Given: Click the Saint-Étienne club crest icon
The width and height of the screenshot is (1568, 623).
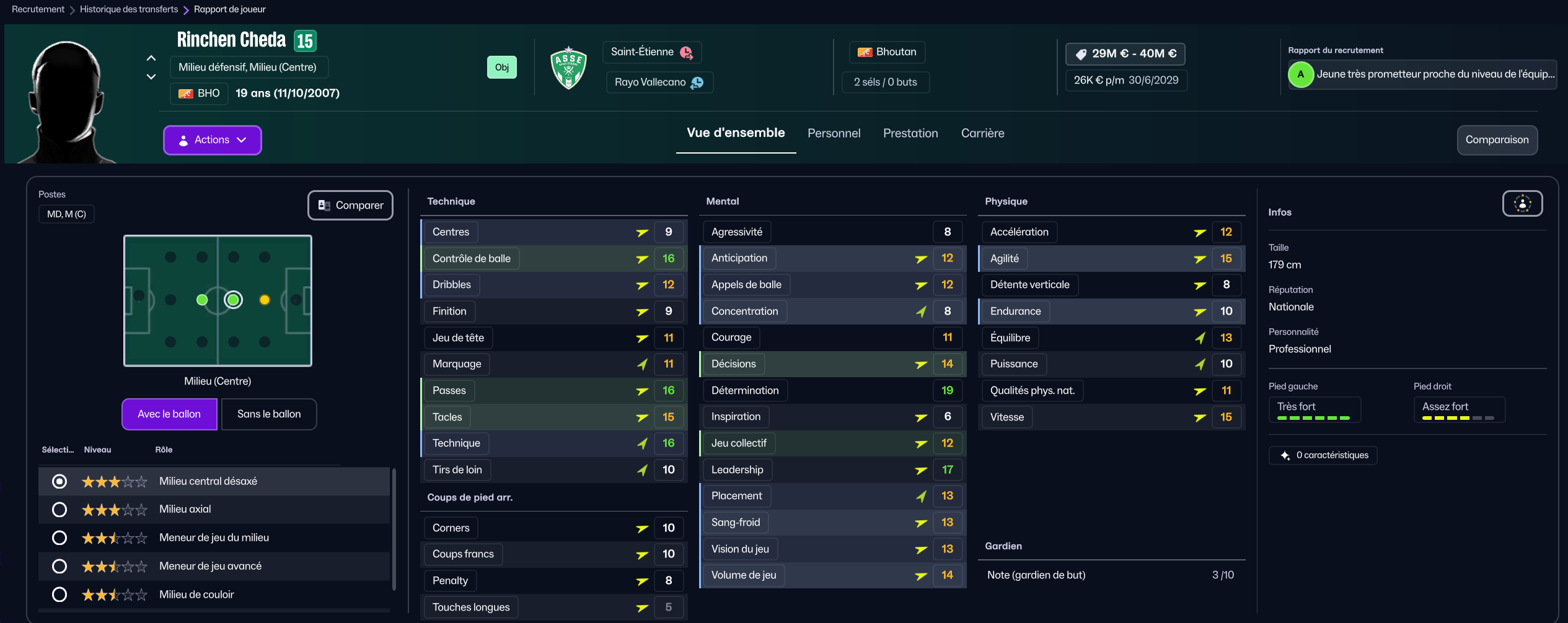Looking at the screenshot, I should (x=568, y=68).
